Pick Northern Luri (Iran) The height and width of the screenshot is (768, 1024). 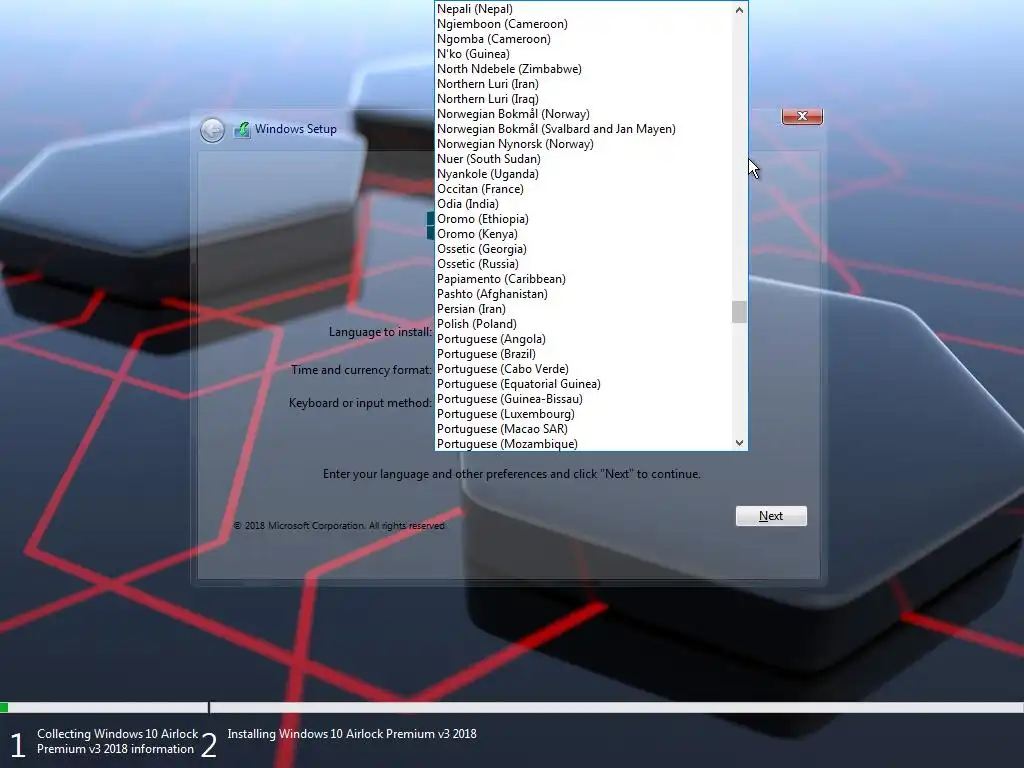click(584, 84)
